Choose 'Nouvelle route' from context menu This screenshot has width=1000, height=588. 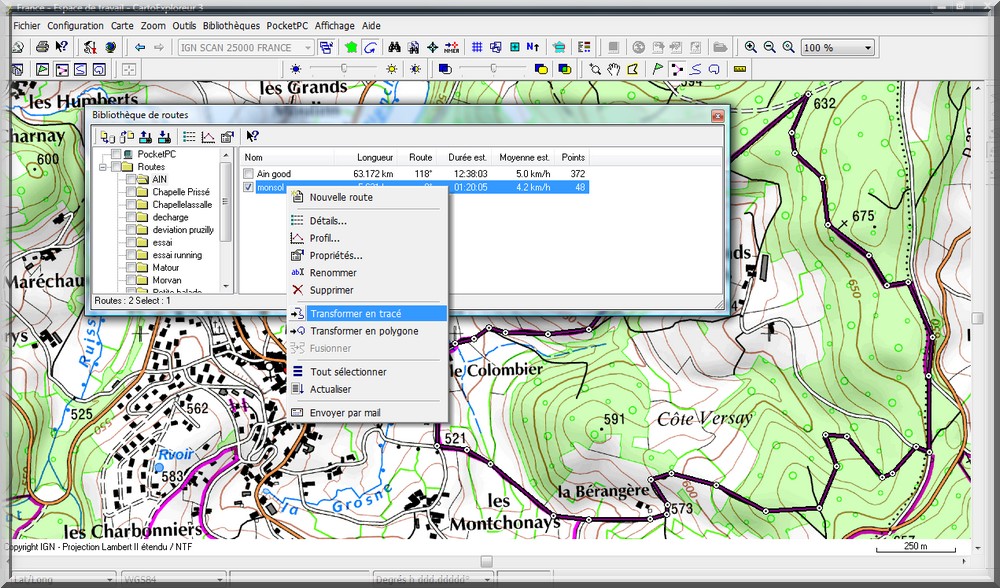coord(367,197)
